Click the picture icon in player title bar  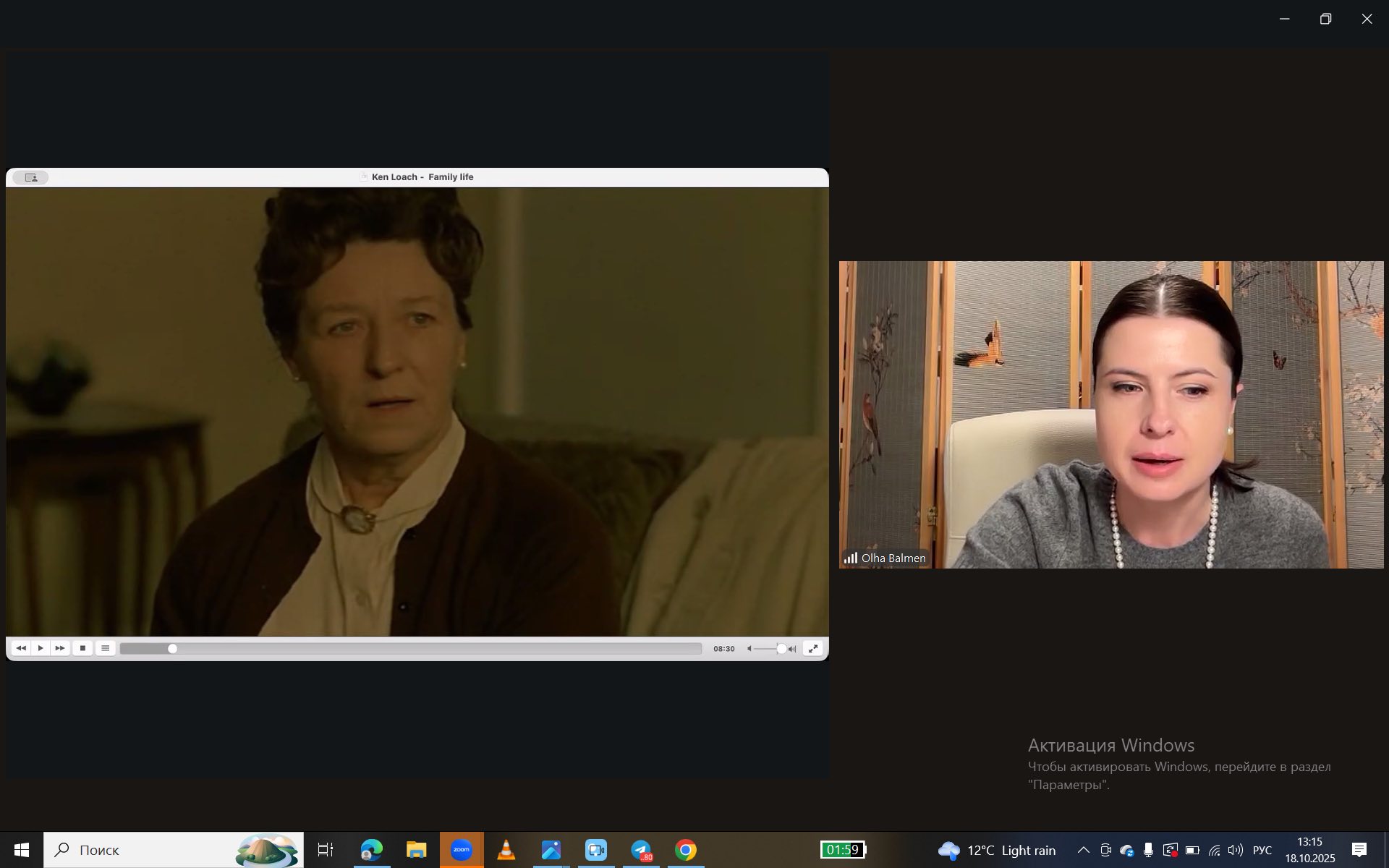coord(30,177)
